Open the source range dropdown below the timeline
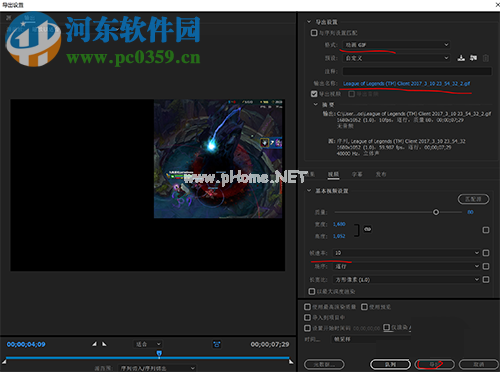This screenshot has height=372, width=500. click(x=157, y=368)
